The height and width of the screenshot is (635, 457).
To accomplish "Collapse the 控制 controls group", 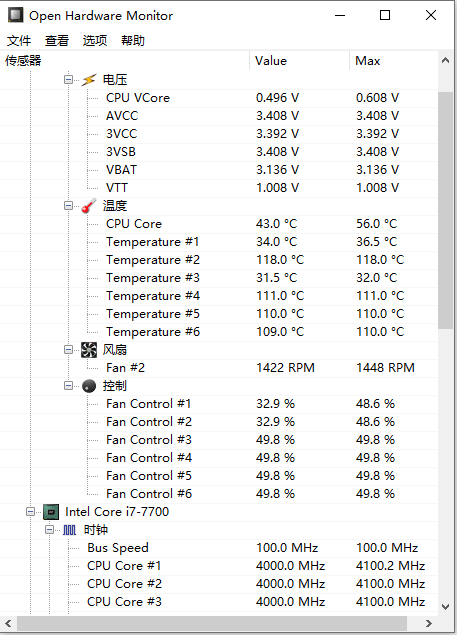I will pyautogui.click(x=68, y=386).
